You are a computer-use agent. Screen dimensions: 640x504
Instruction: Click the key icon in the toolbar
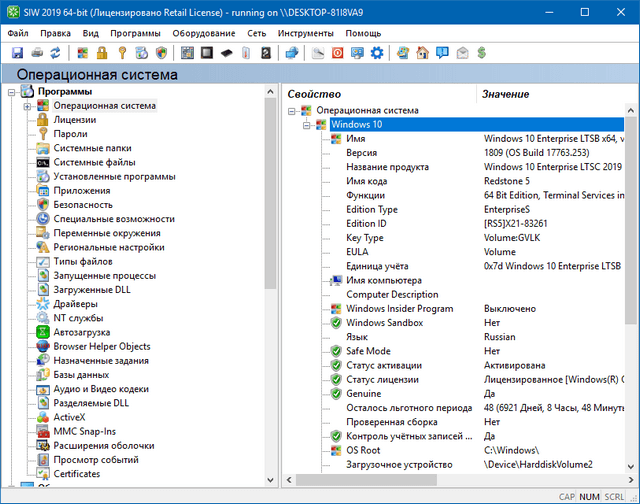coord(122,52)
